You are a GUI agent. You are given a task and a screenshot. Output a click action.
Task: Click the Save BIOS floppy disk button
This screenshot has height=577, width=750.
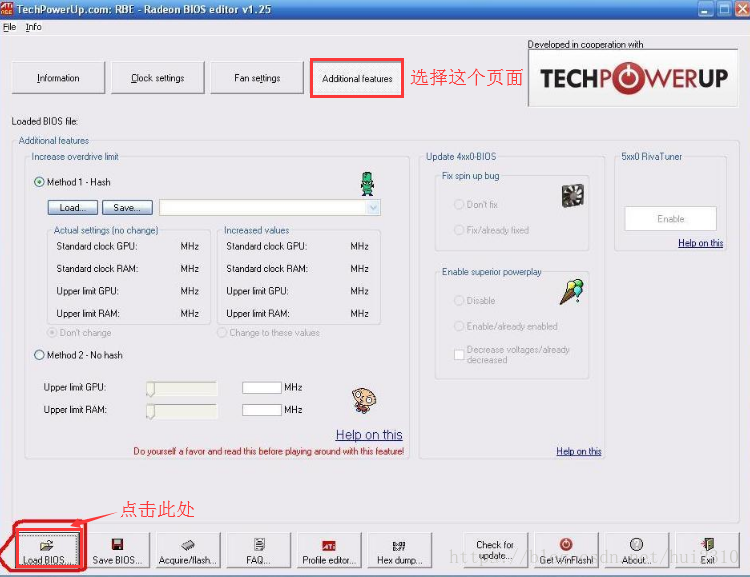tap(117, 551)
